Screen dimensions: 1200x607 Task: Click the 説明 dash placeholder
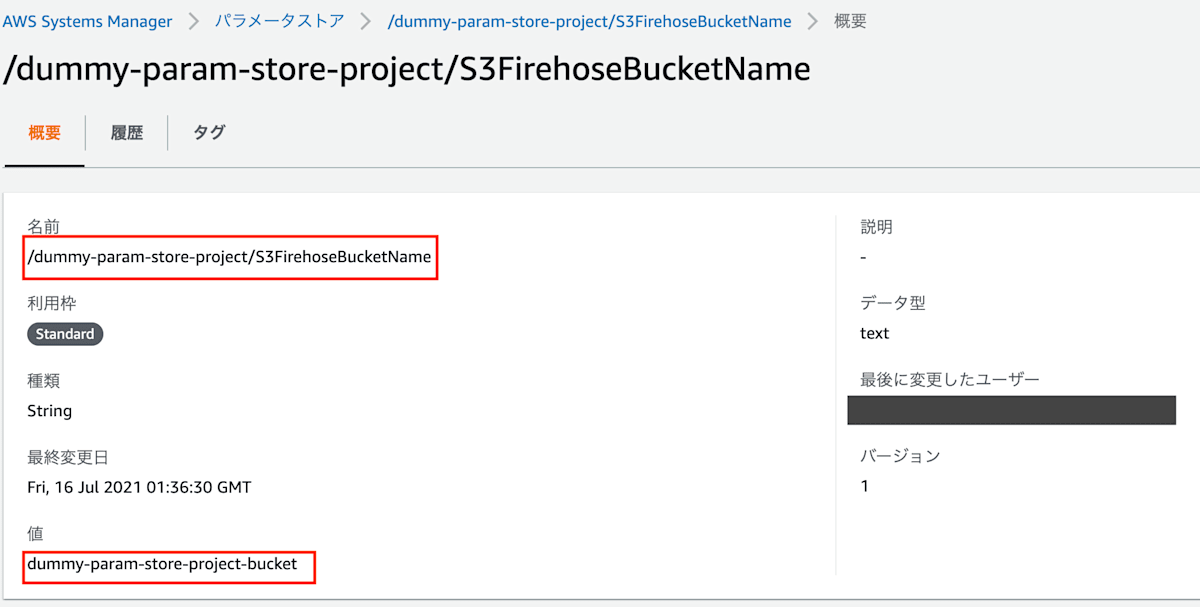(864, 257)
